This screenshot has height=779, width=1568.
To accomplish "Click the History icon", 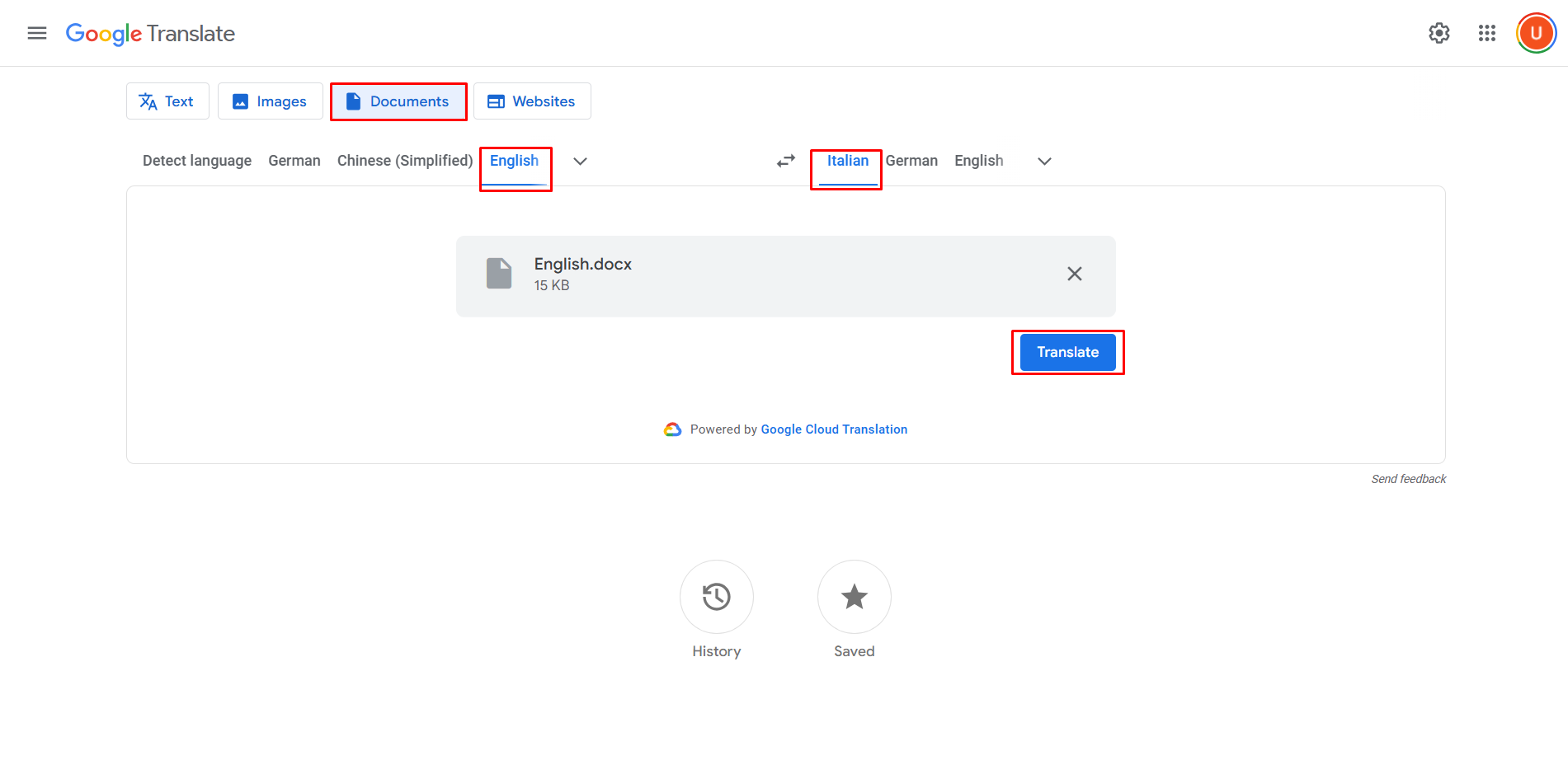I will point(716,597).
